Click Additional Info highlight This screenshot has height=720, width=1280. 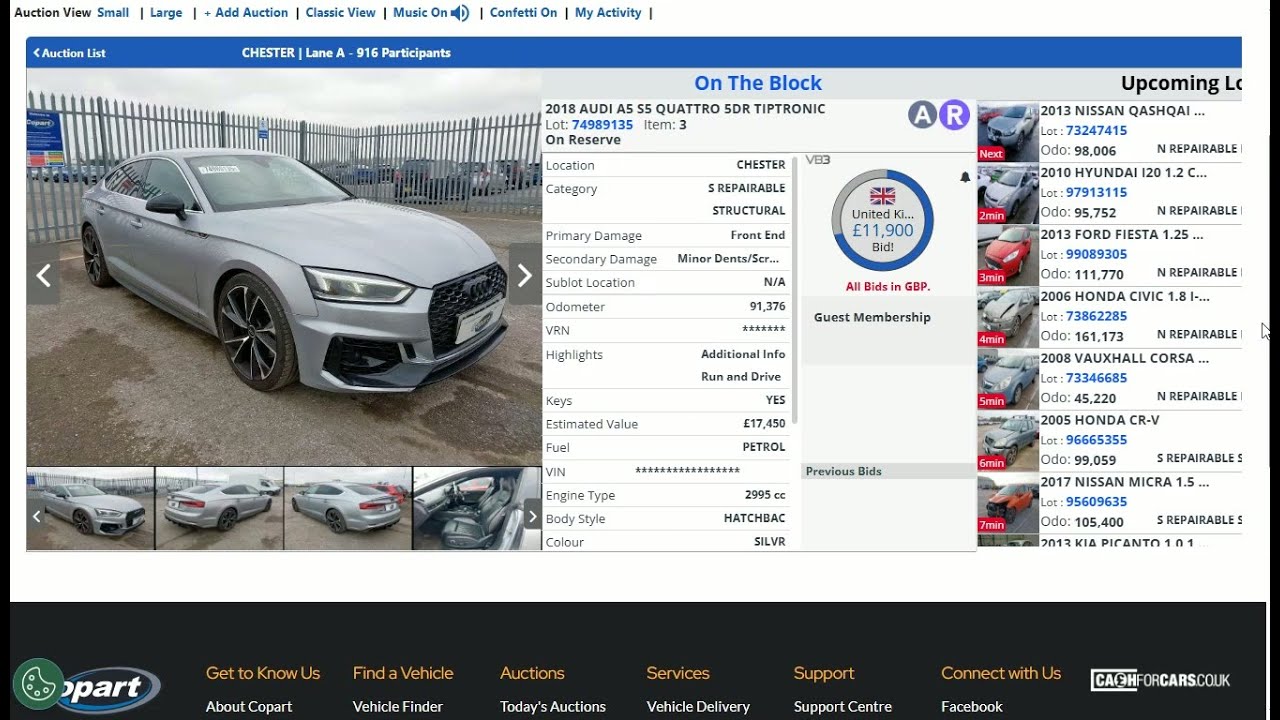(743, 354)
